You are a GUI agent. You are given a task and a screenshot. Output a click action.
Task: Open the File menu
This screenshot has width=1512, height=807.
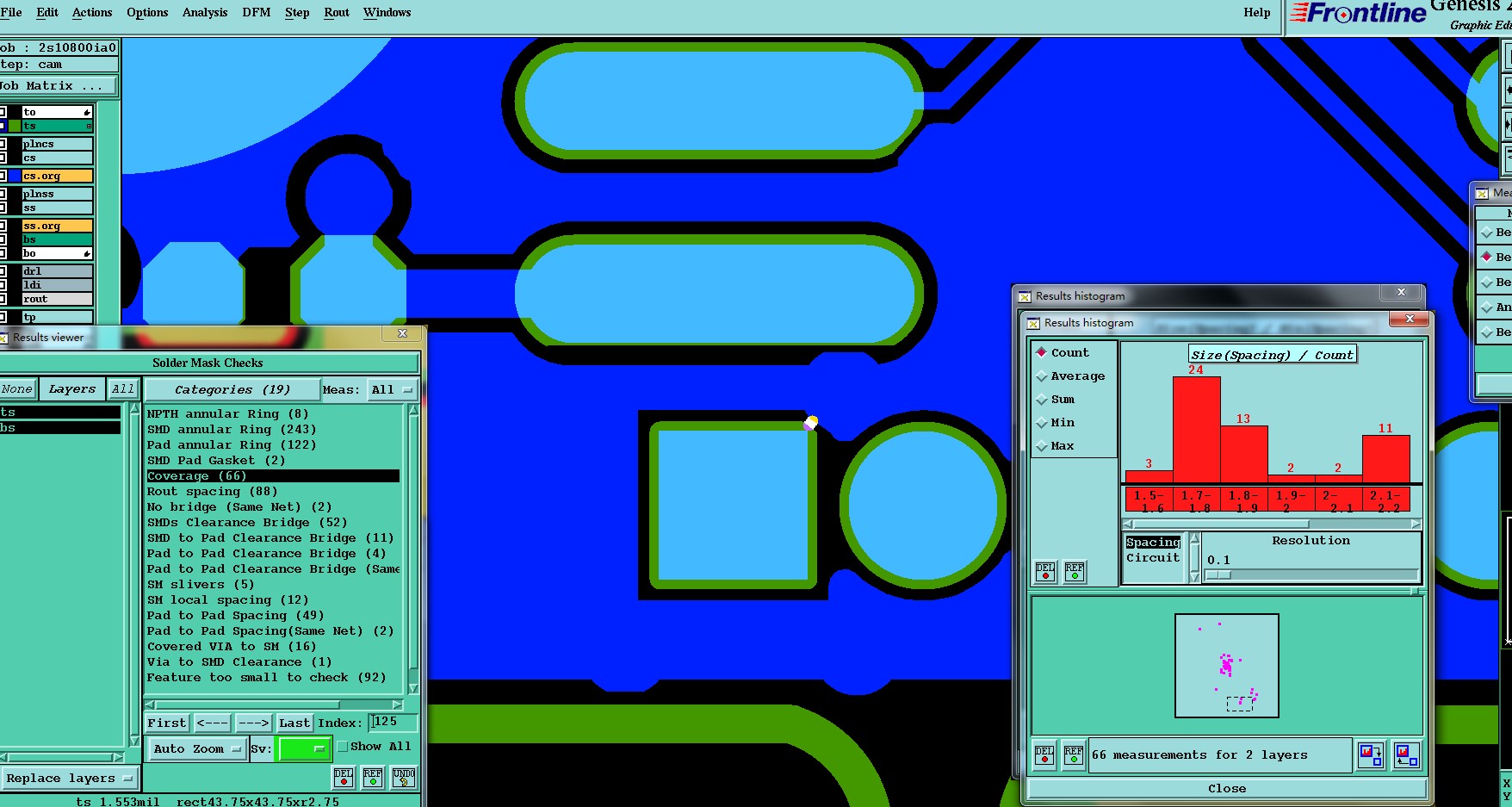coord(11,12)
